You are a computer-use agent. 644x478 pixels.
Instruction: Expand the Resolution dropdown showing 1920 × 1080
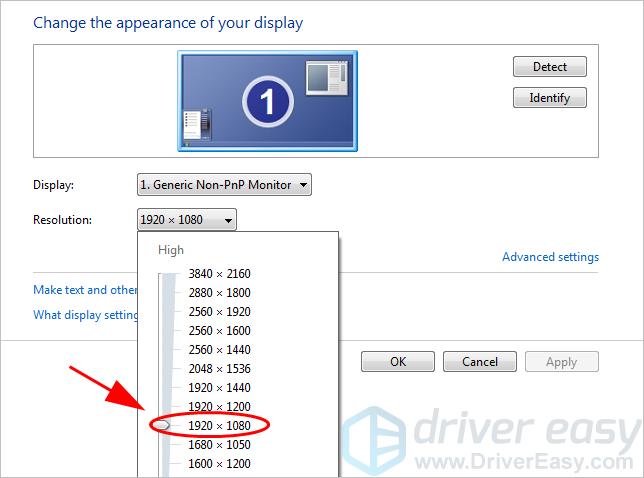(186, 219)
